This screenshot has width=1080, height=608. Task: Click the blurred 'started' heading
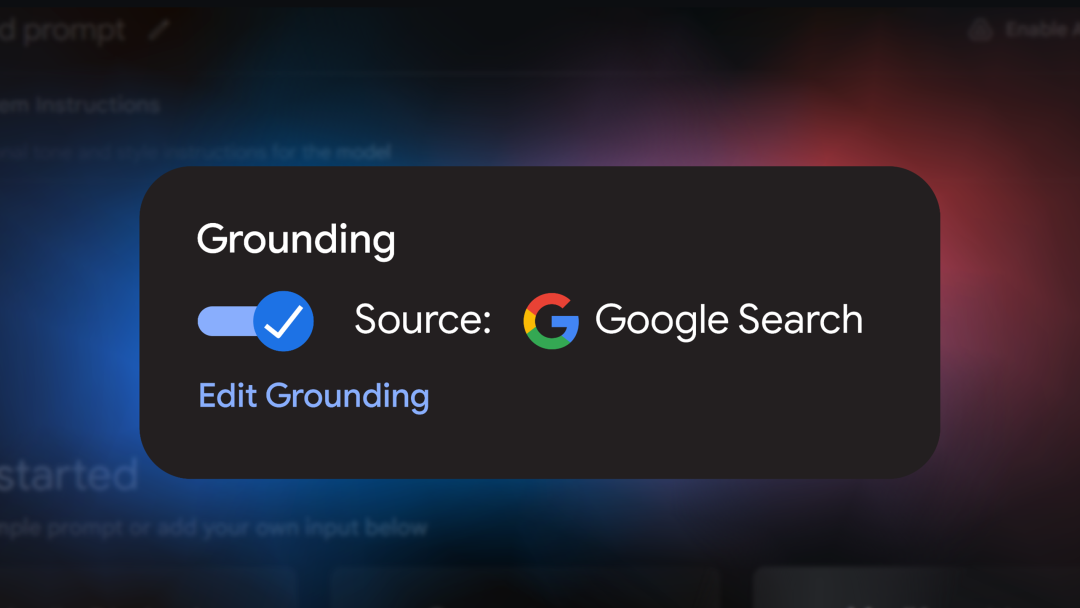pyautogui.click(x=69, y=475)
